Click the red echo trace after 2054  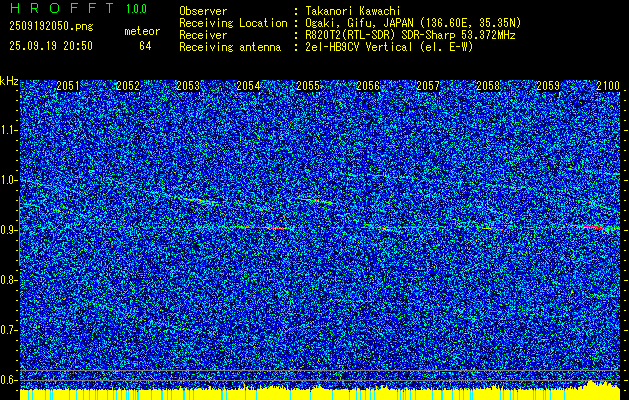[x=276, y=228]
